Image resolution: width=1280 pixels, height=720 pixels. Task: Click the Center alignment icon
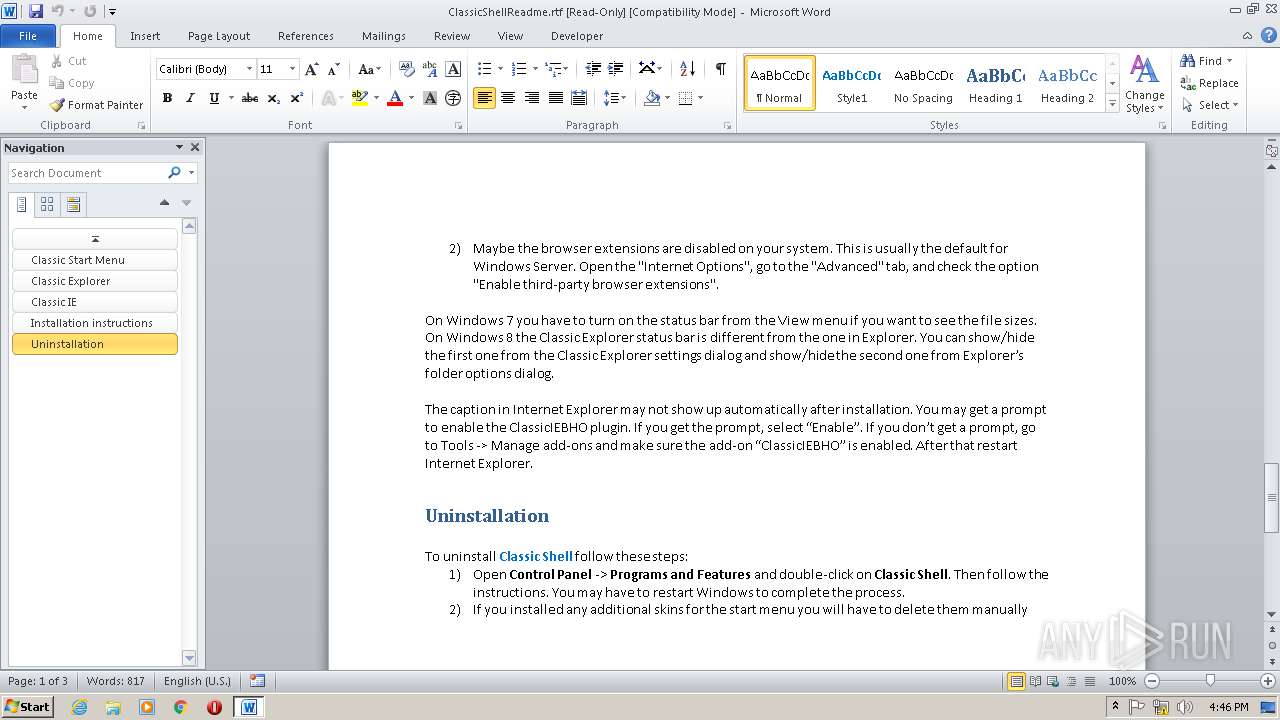click(508, 98)
